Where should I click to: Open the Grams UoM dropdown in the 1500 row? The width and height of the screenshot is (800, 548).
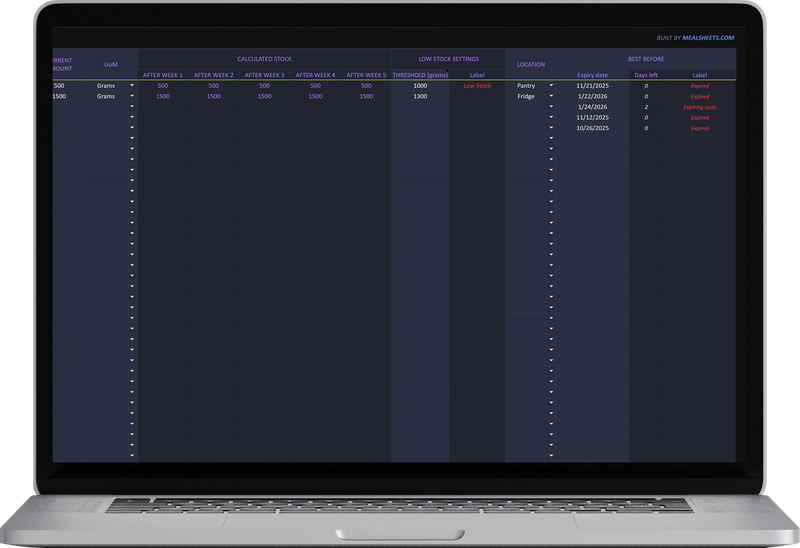[132, 96]
